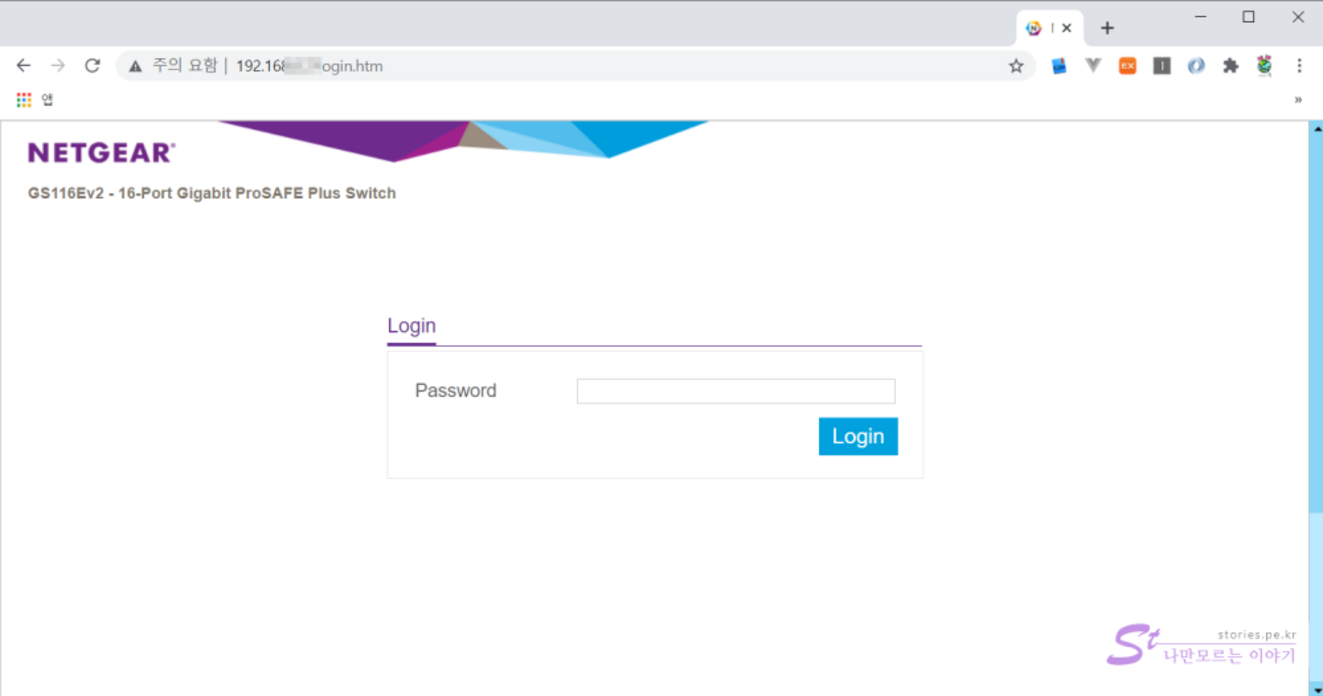This screenshot has height=696, width=1323.
Task: Click the NETGEAR logo
Action: click(101, 153)
